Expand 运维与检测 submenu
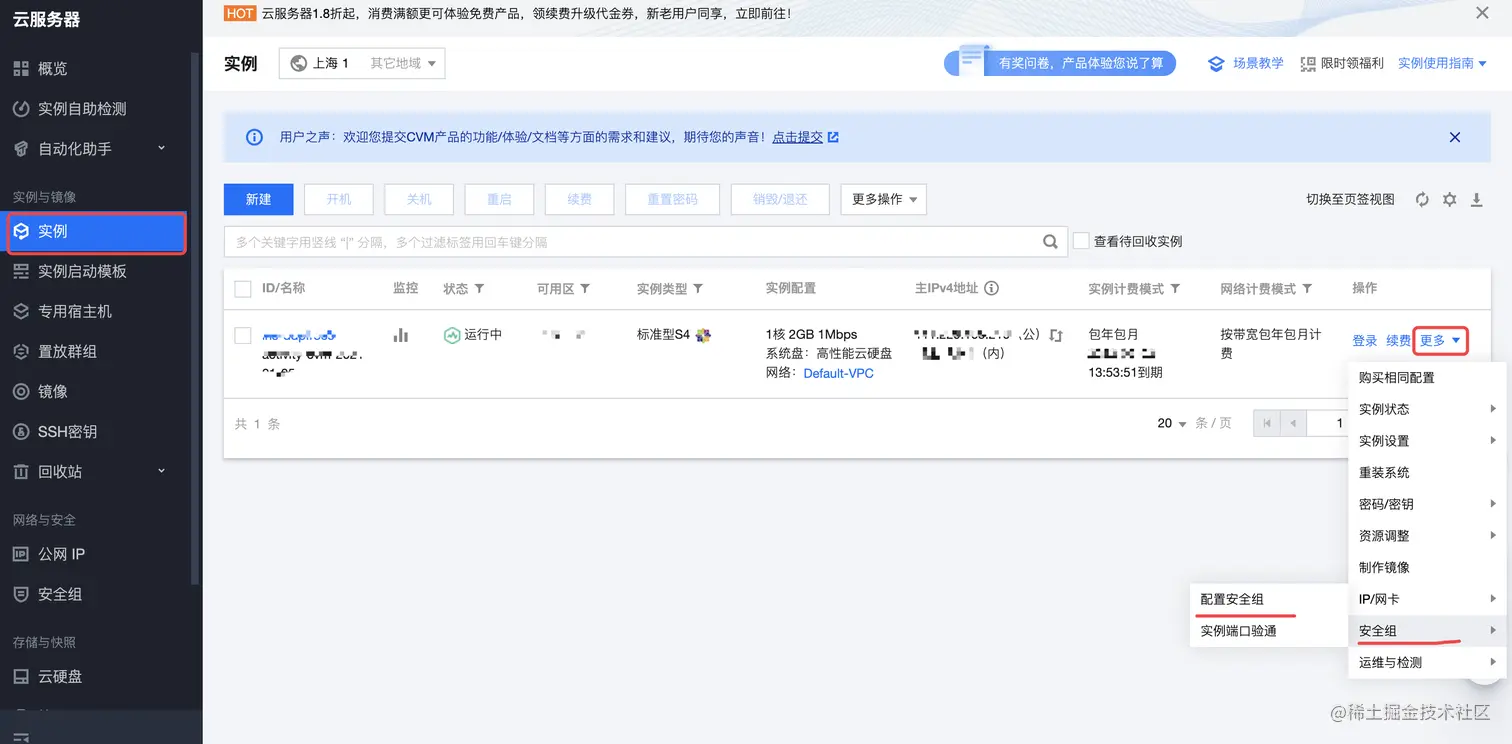Viewport: 1512px width, 744px height. point(1427,663)
